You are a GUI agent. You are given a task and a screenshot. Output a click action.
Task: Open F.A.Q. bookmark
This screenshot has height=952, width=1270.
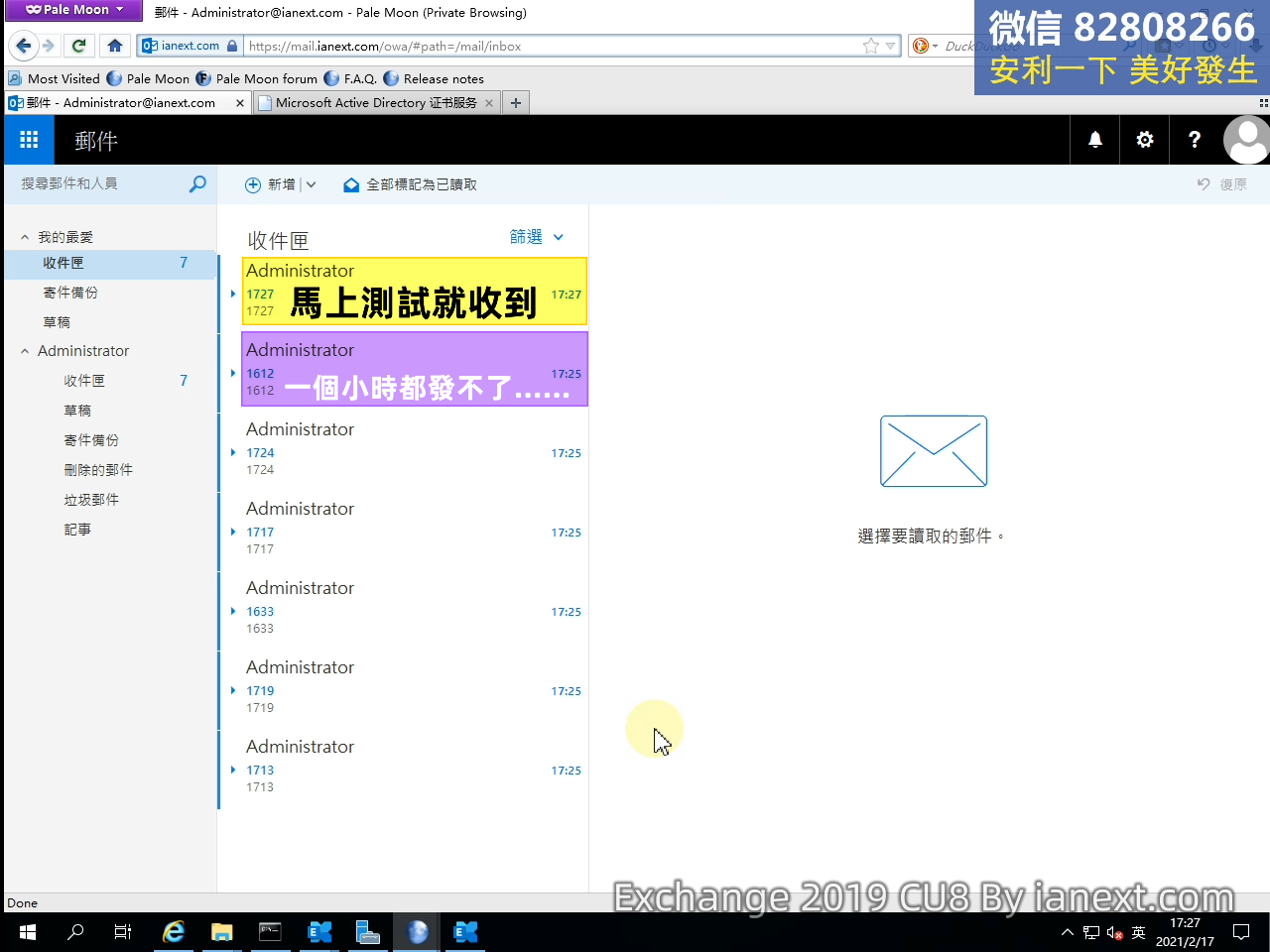[x=350, y=78]
